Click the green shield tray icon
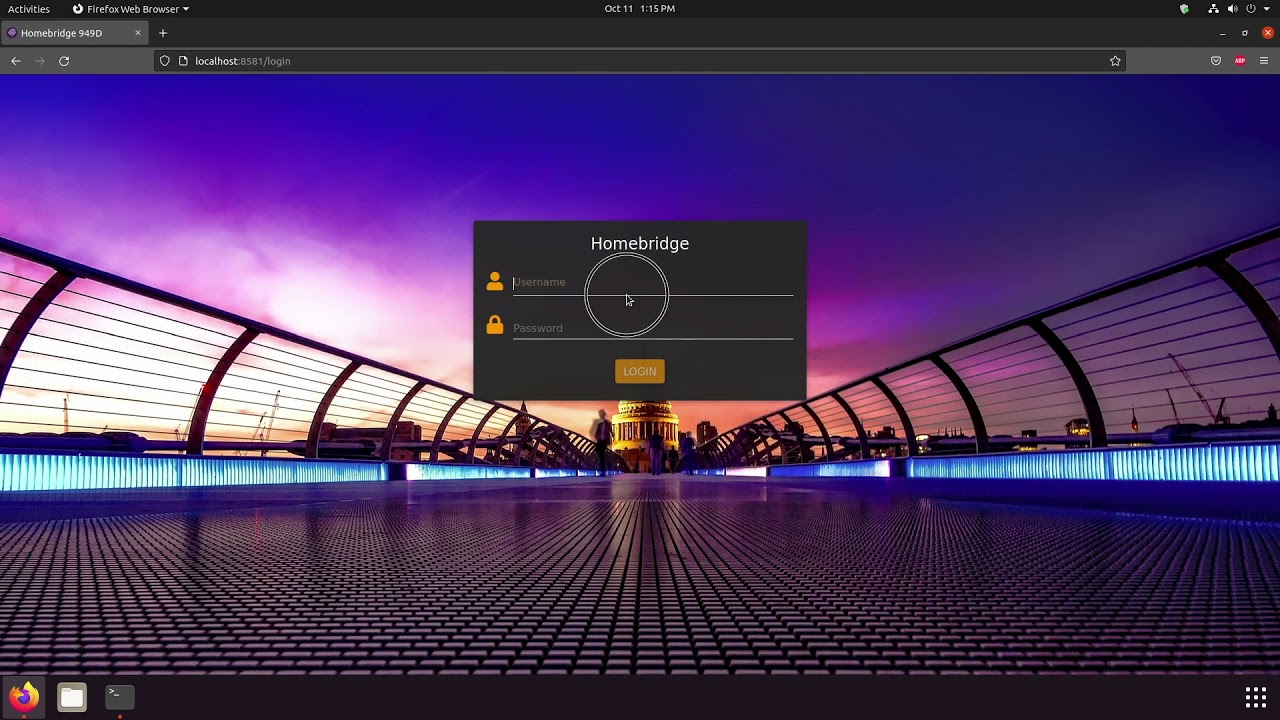The image size is (1280, 720). click(x=1184, y=9)
